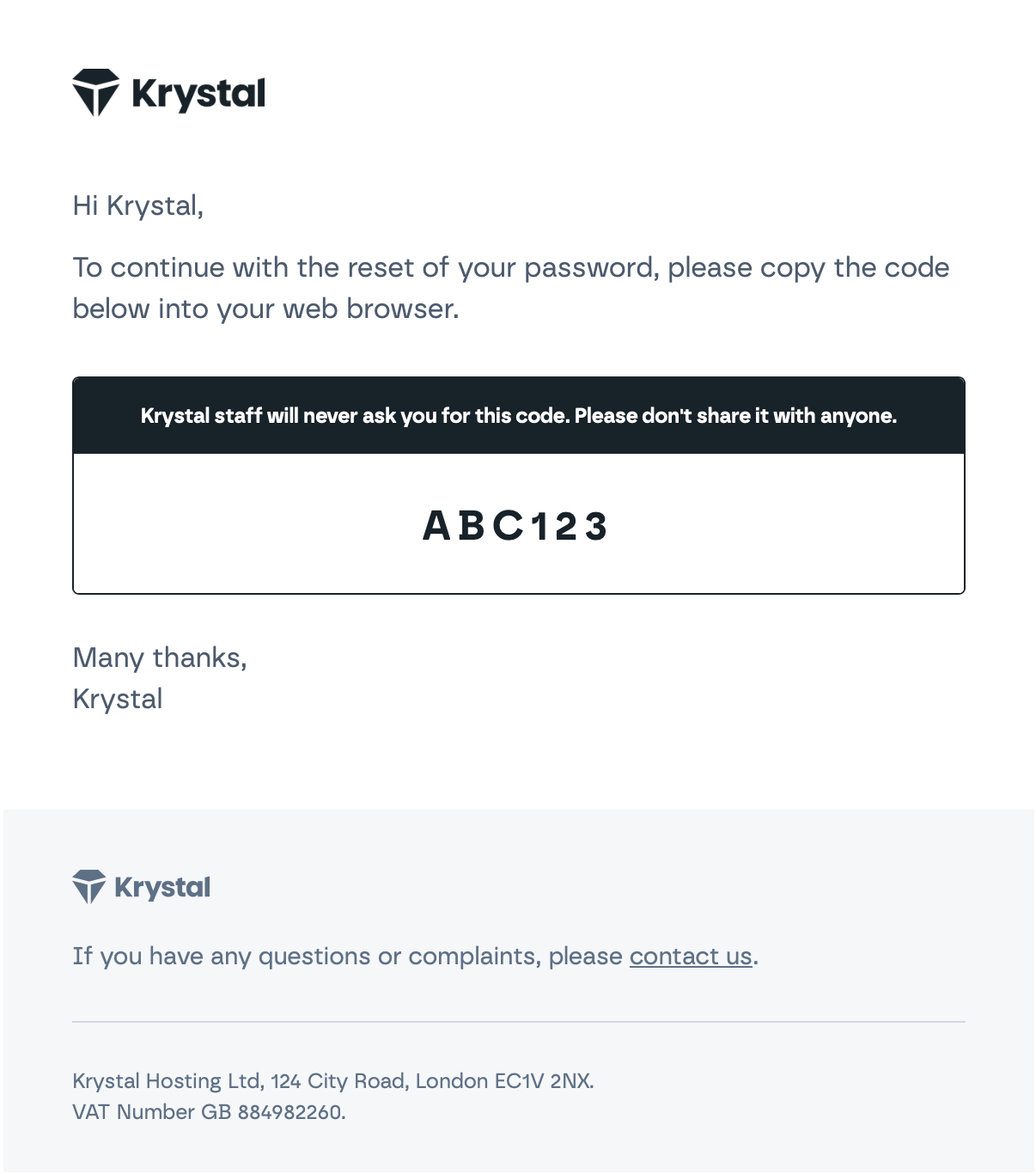Click the horizontal divider line in footer
The height and width of the screenshot is (1174, 1036).
pyautogui.click(x=518, y=1022)
